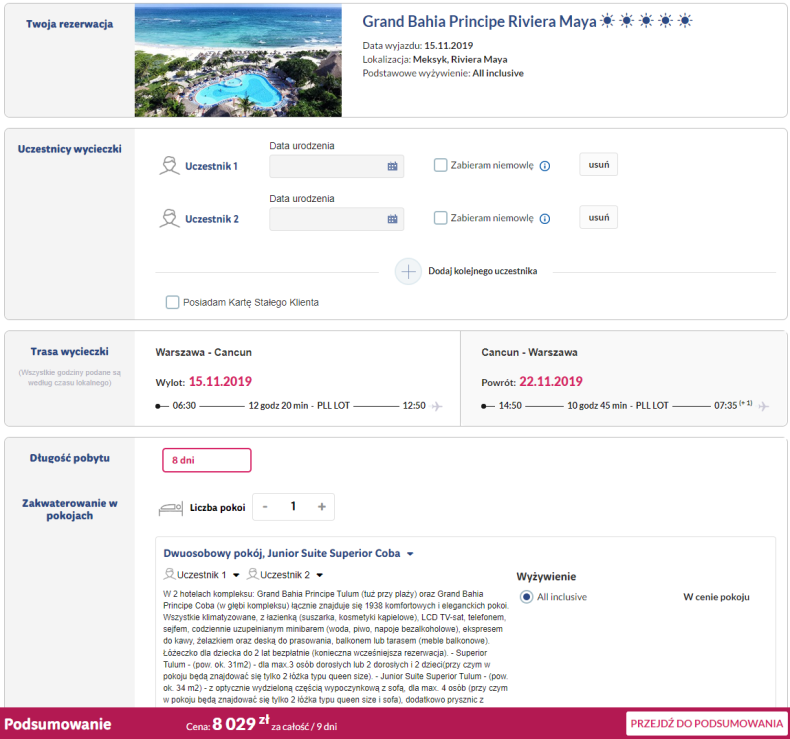Open calendar icon for Uczestnik 1 birth date
This screenshot has width=790, height=739.
coord(392,166)
